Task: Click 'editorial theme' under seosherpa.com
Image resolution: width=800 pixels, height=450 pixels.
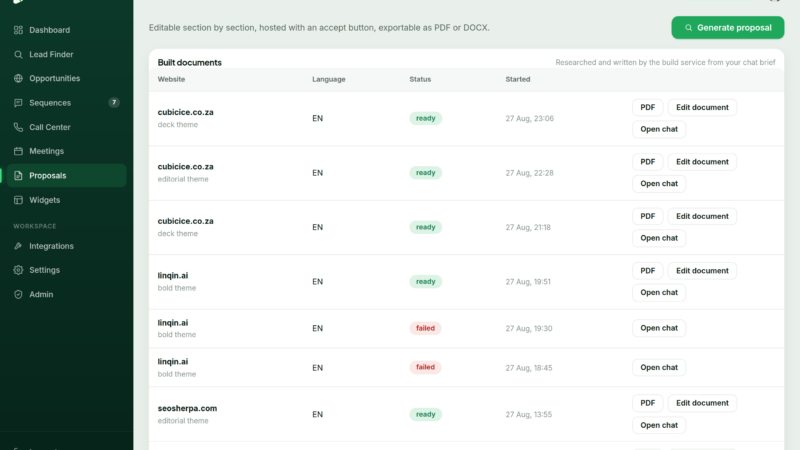Action: click(183, 421)
